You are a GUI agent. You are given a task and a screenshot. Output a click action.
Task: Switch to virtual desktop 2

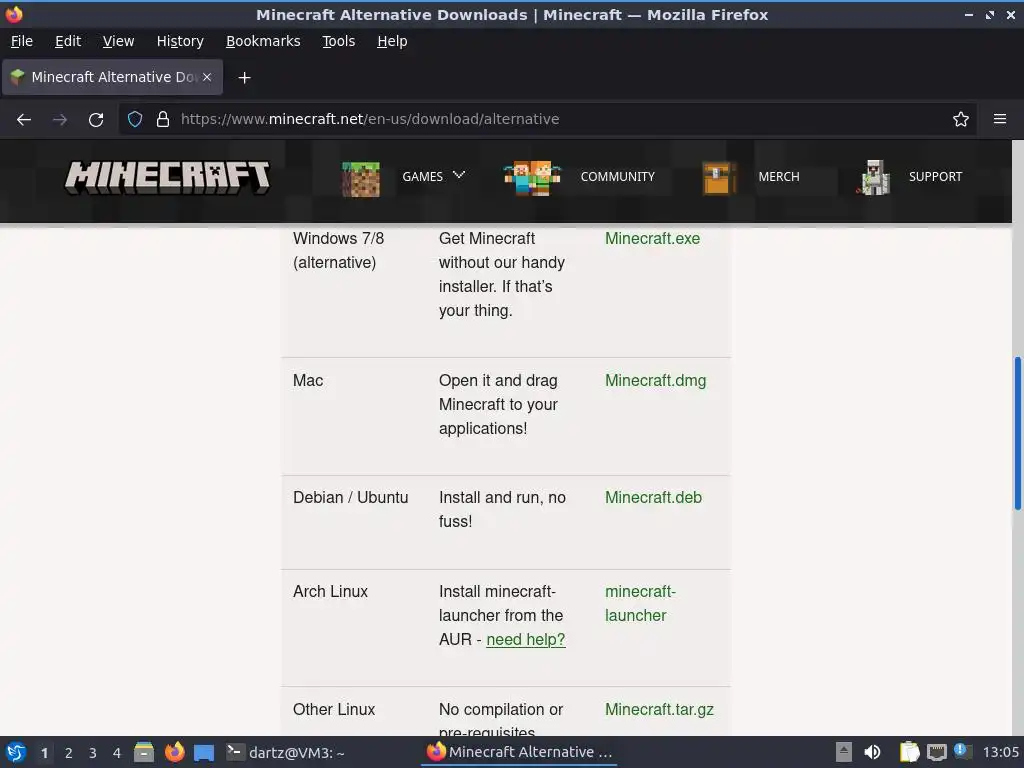[69, 753]
